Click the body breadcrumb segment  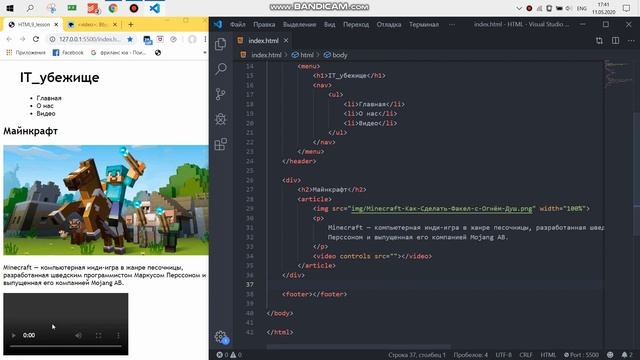pos(336,55)
